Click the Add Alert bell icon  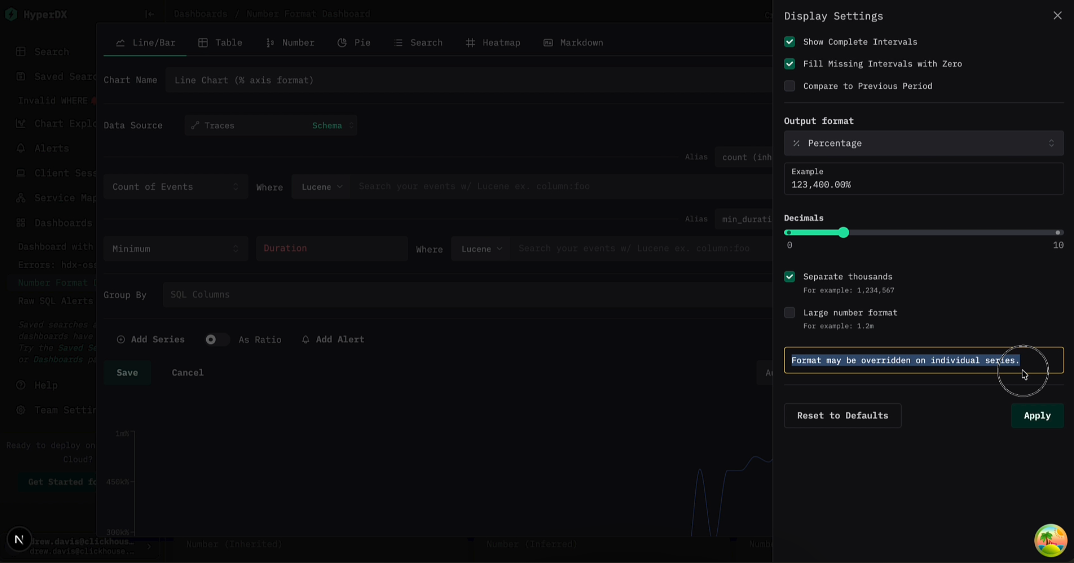click(x=305, y=340)
